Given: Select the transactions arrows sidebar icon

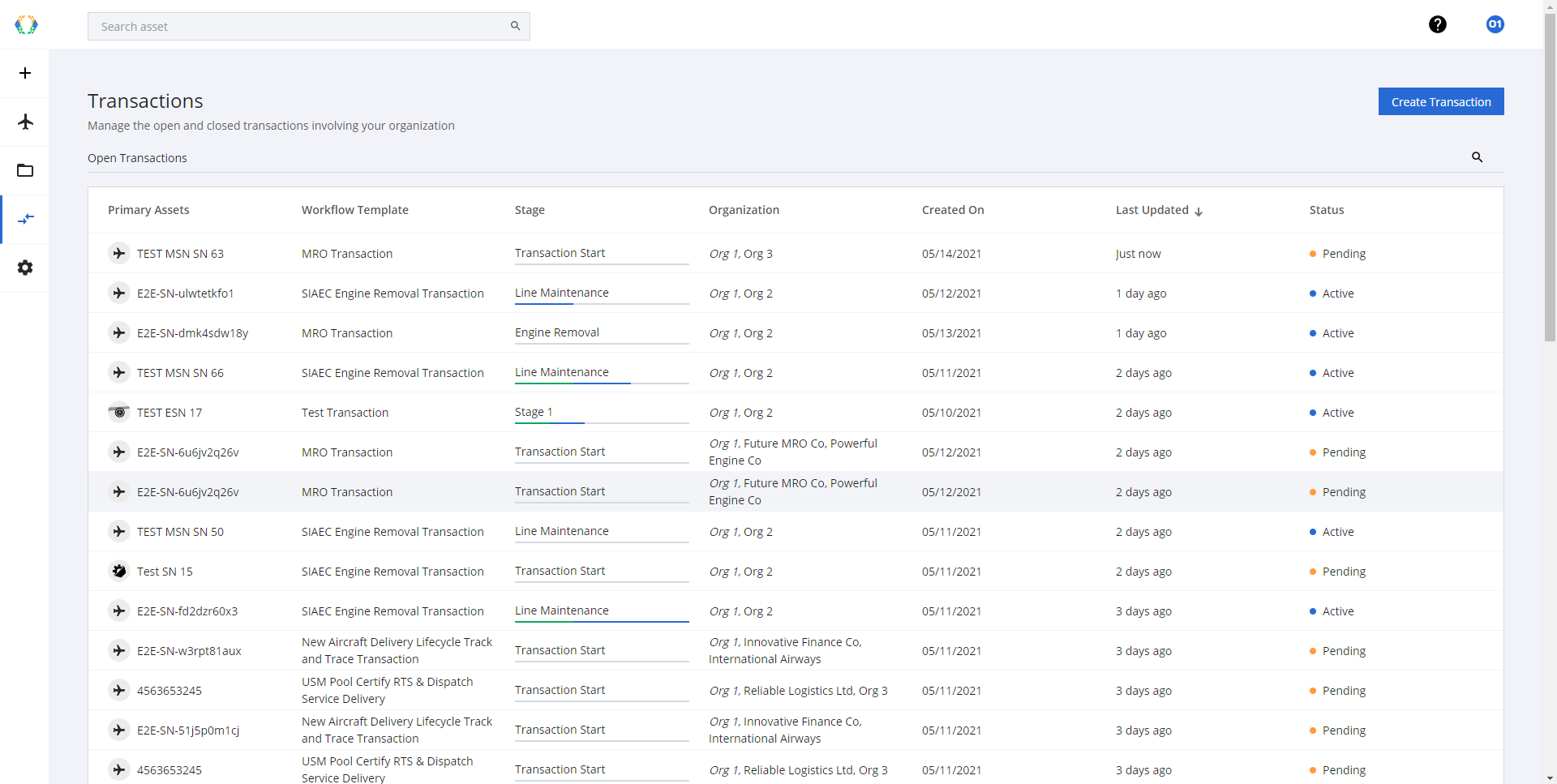Looking at the screenshot, I should click(25, 219).
